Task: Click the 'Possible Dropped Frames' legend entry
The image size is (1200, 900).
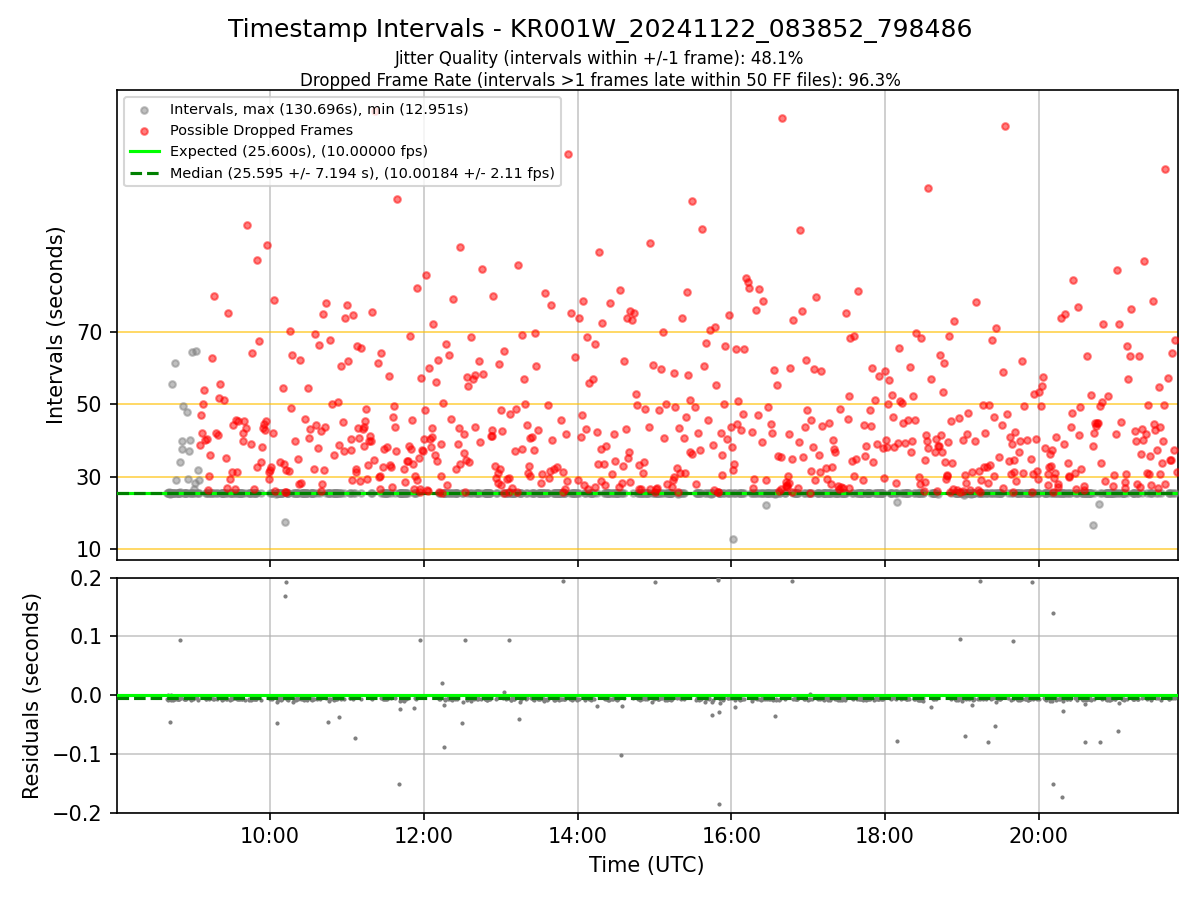Action: (x=261, y=130)
